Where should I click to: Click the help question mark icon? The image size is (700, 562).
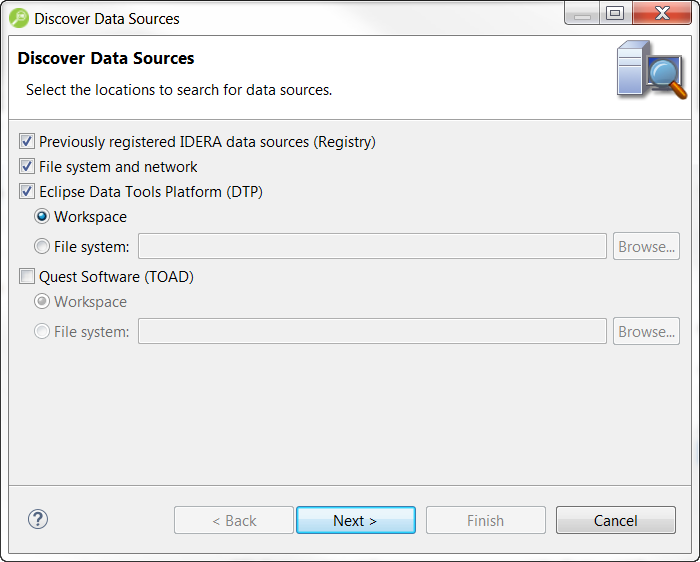point(38,519)
